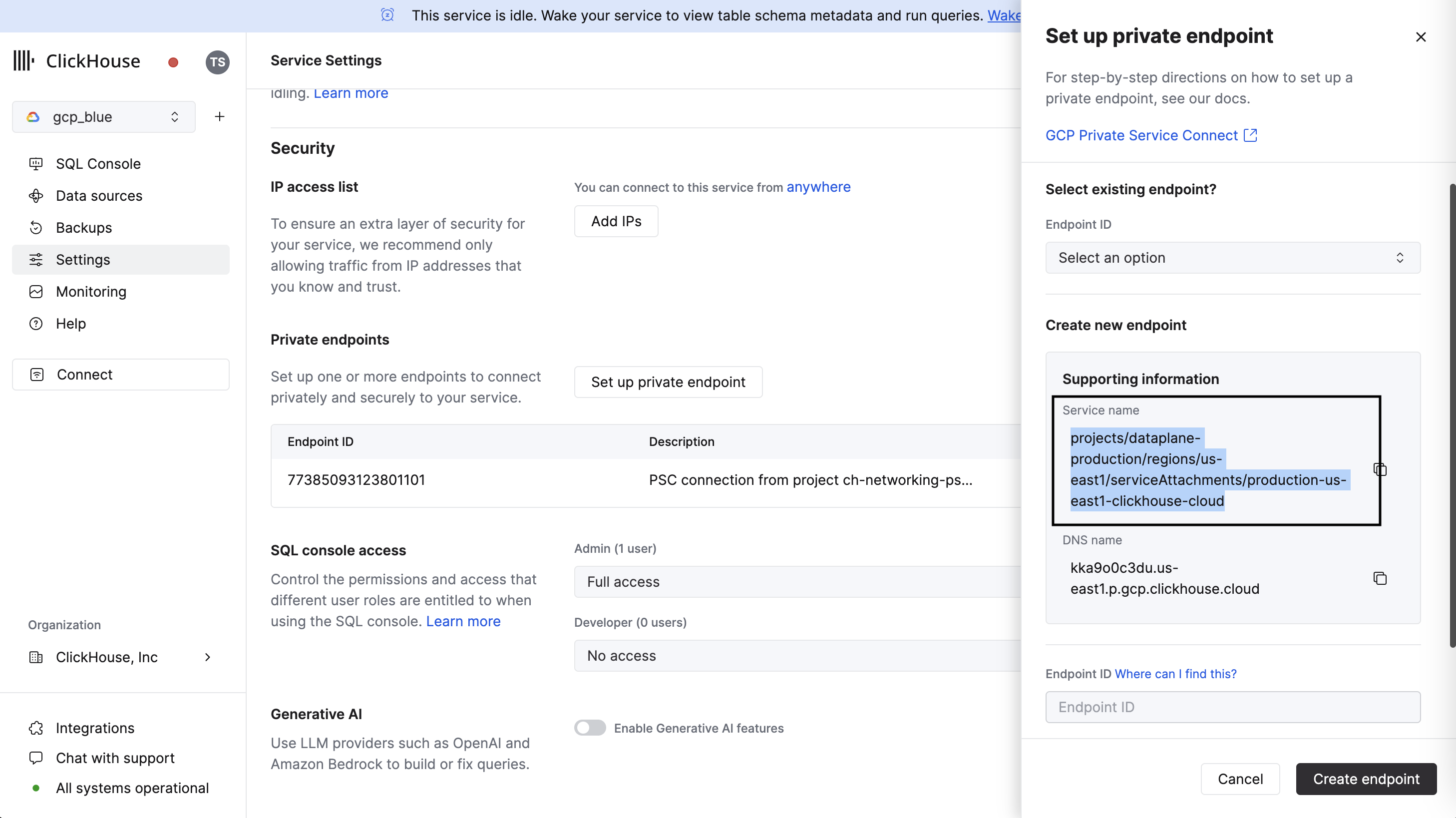Click the Monitoring chart icon
Viewport: 1456px width, 818px height.
coord(36,292)
